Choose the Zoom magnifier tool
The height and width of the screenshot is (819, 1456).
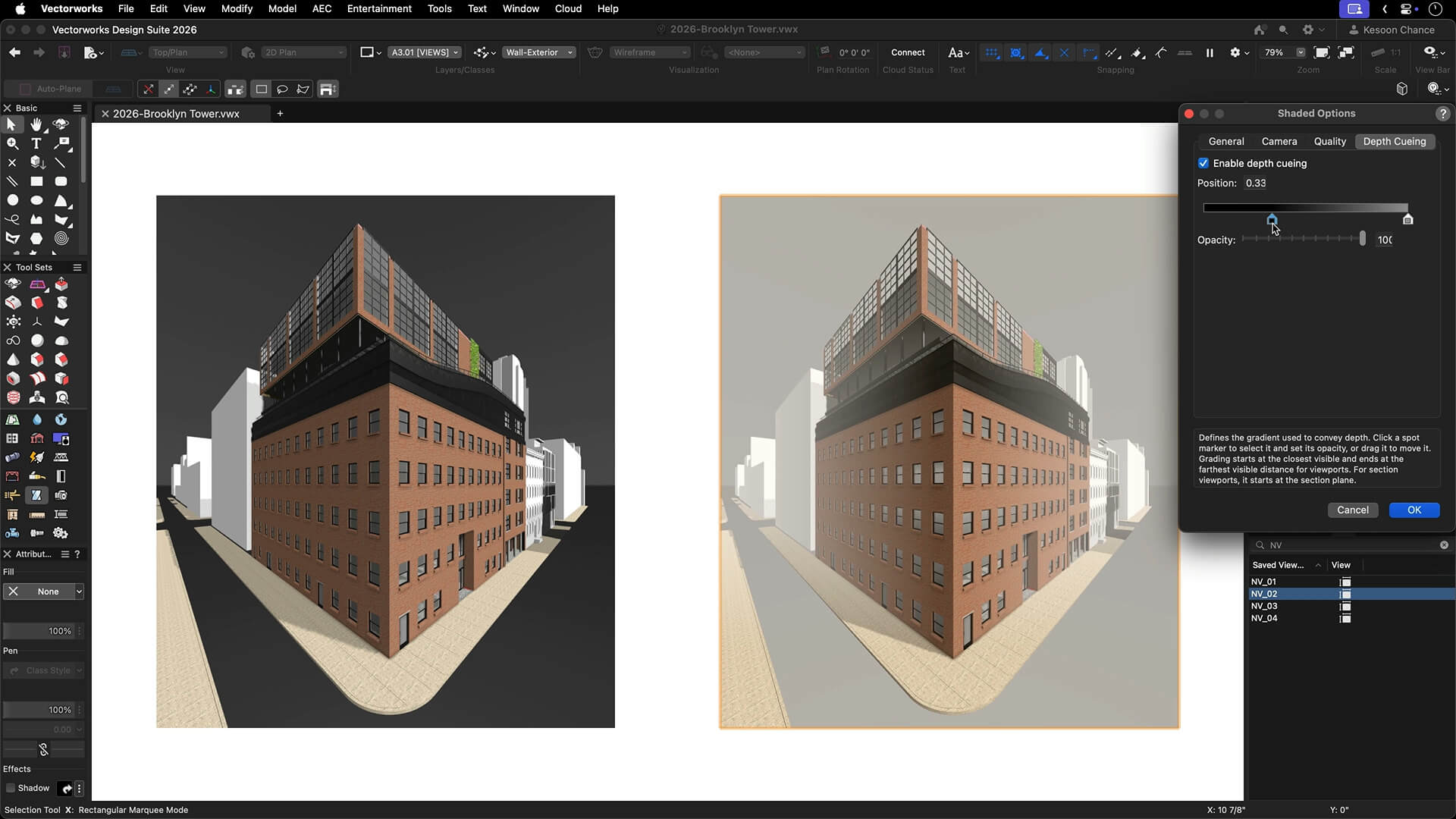[x=12, y=143]
